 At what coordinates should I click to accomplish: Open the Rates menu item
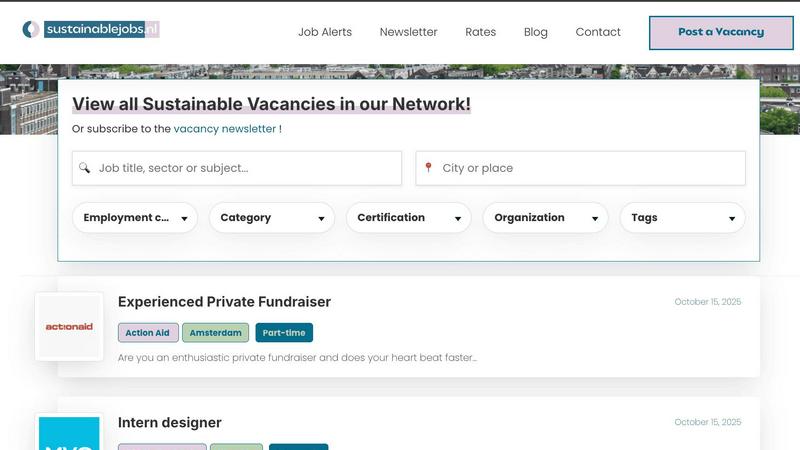tap(480, 32)
